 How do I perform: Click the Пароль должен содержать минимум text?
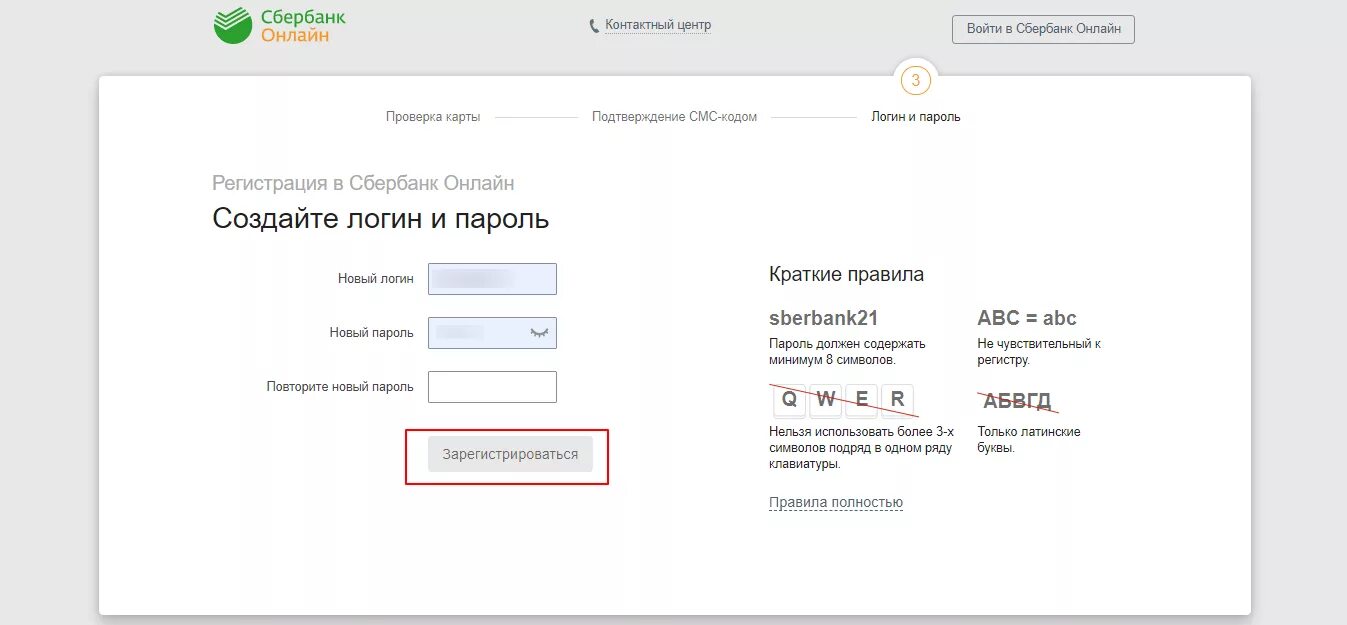pos(847,351)
